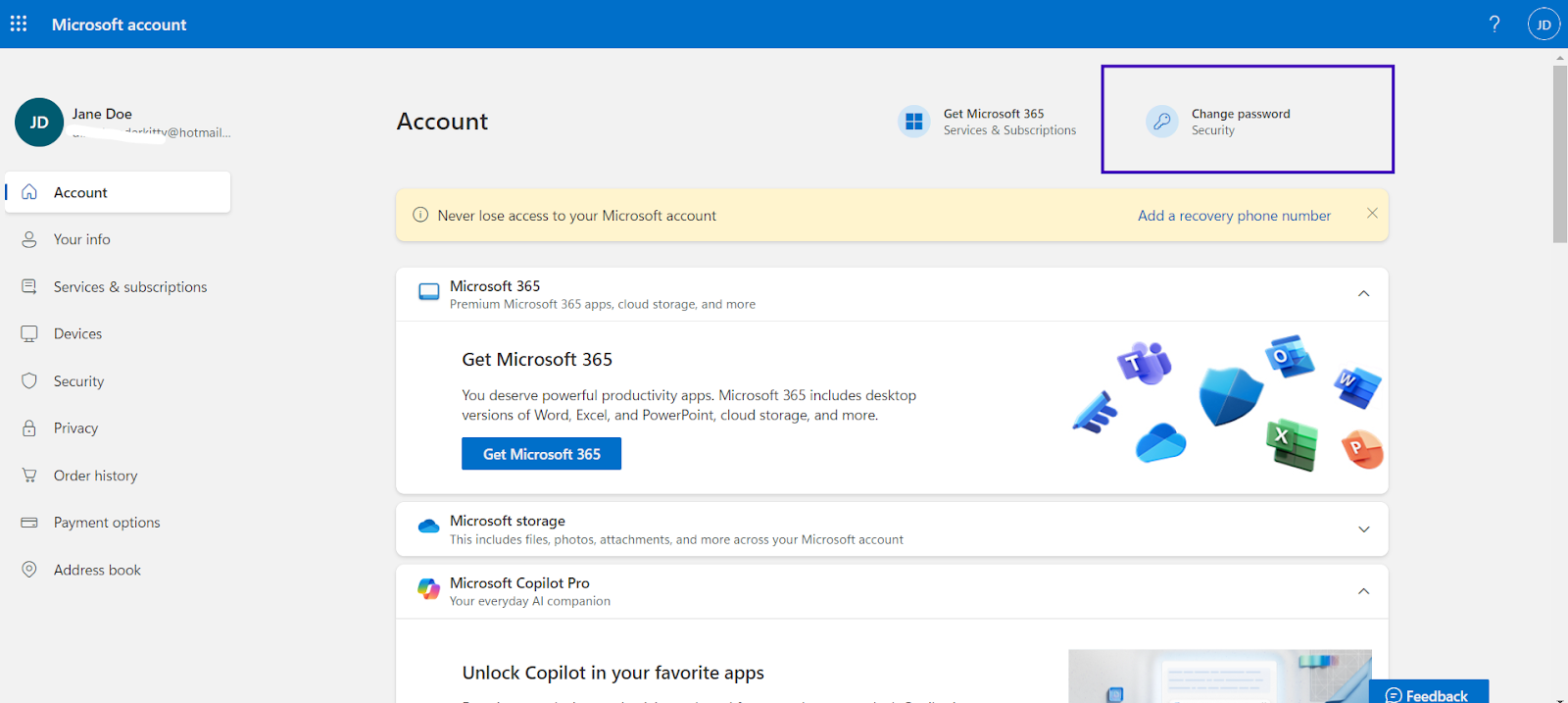
Task: Open the JD account manager avatar in header
Action: click(x=1543, y=25)
